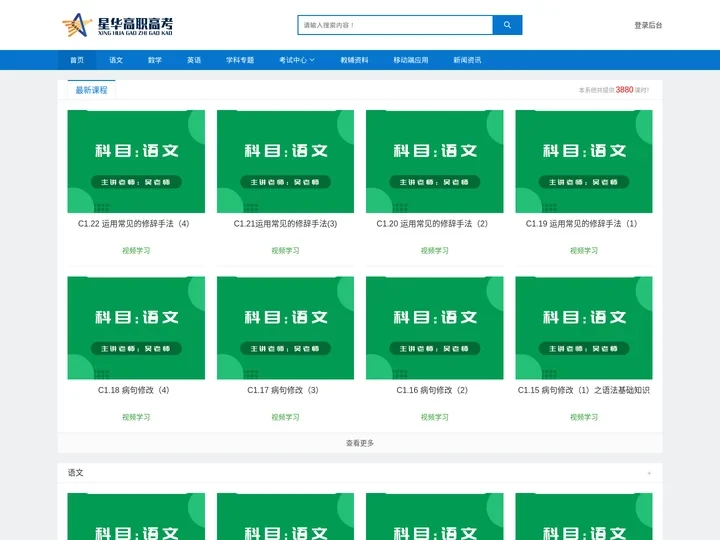Click title C1.15 病句修改 (1) 之语法基础知识
This screenshot has width=720, height=540.
tap(584, 390)
